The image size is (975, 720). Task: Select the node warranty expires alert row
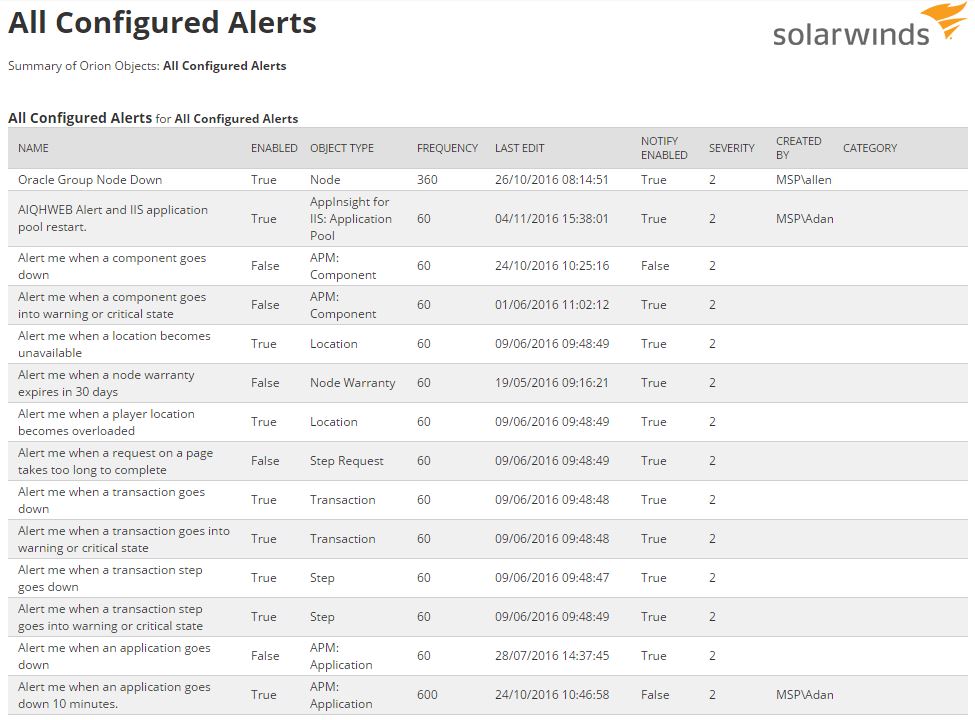(x=106, y=383)
